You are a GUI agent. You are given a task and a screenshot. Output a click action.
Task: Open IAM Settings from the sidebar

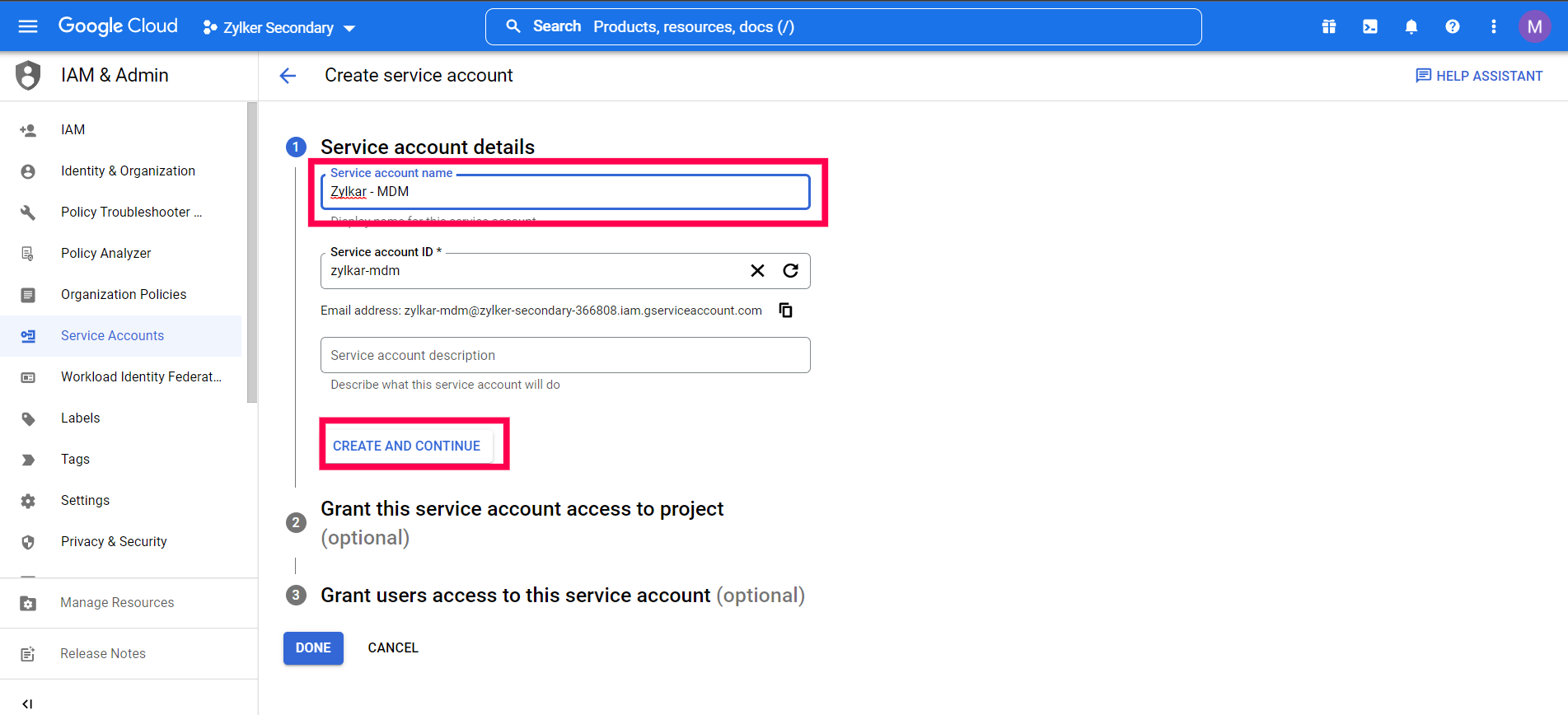point(120,500)
